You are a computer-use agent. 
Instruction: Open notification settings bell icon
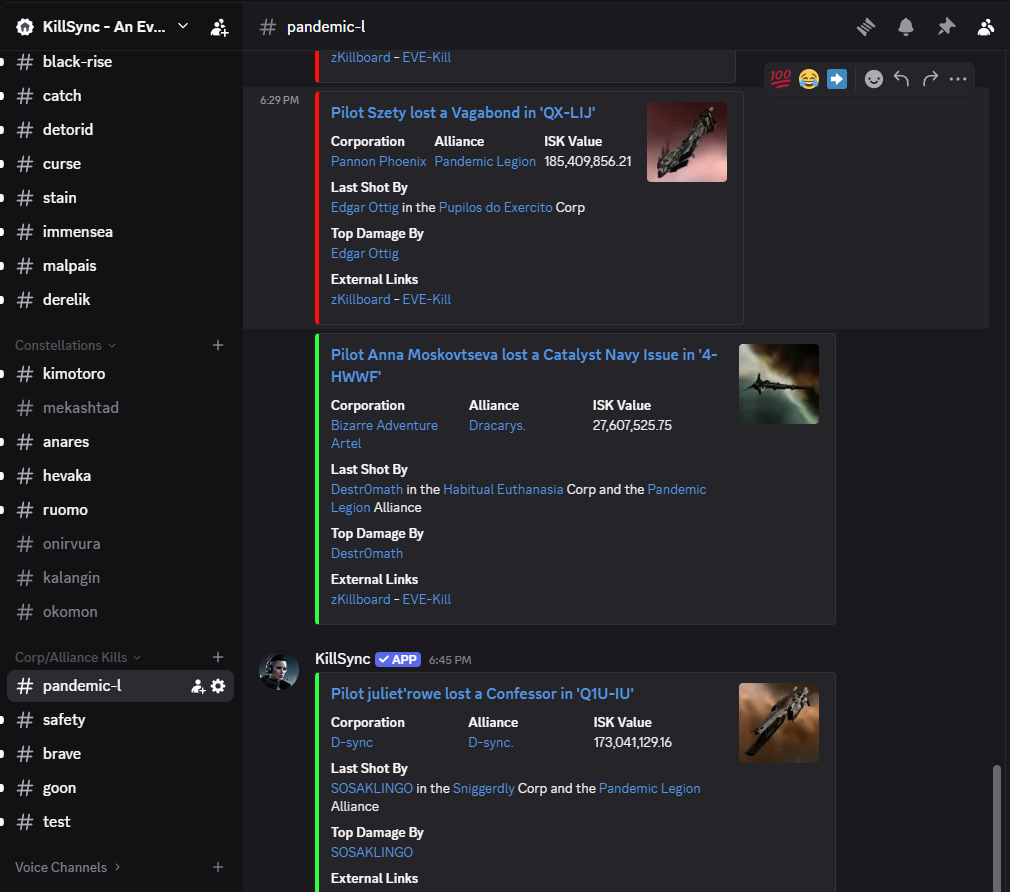905,27
